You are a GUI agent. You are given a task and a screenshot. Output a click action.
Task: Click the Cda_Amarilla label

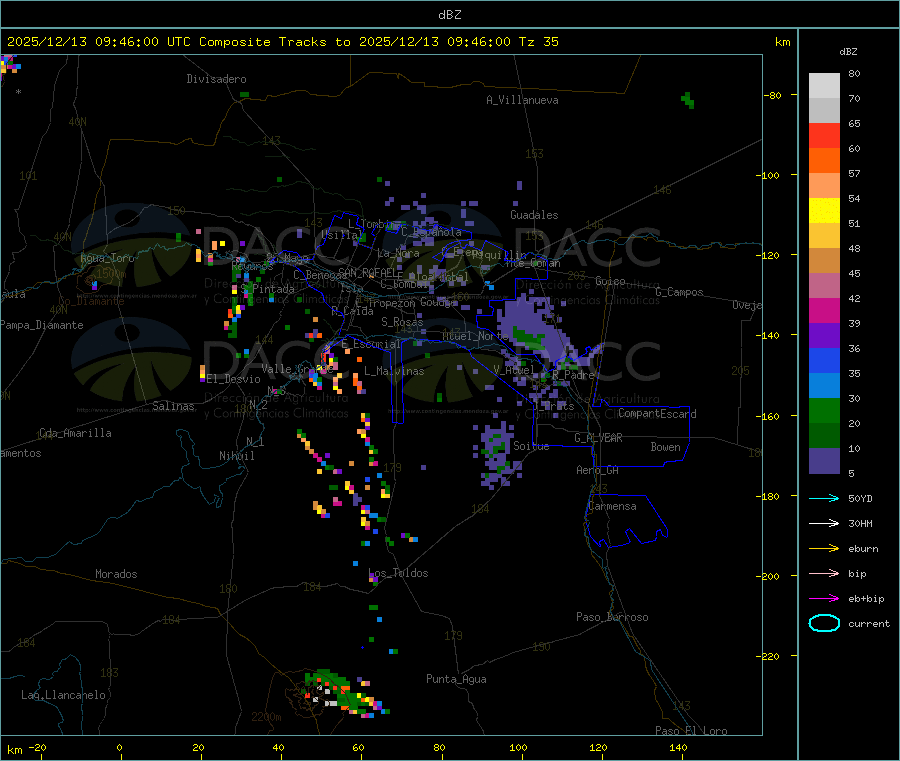[75, 433]
